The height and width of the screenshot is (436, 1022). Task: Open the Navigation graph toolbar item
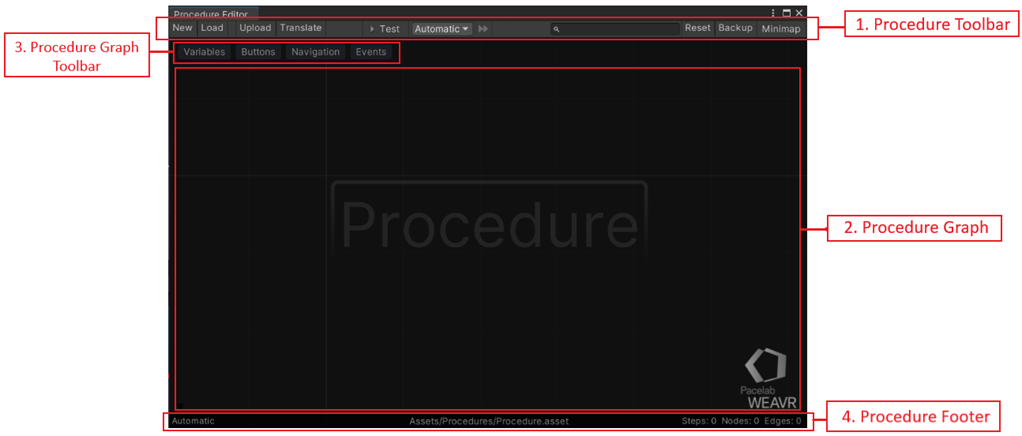click(315, 52)
